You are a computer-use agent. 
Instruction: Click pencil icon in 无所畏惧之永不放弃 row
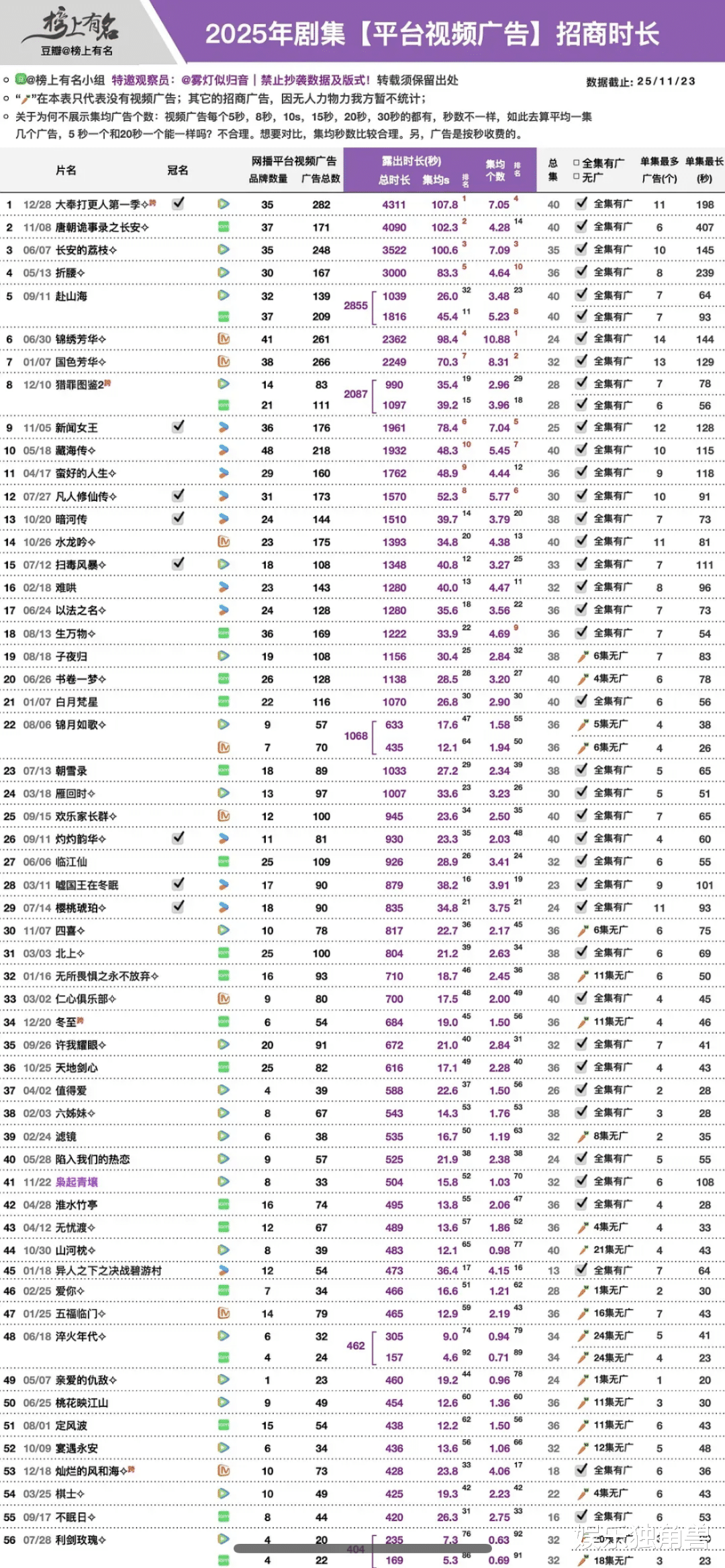582,976
